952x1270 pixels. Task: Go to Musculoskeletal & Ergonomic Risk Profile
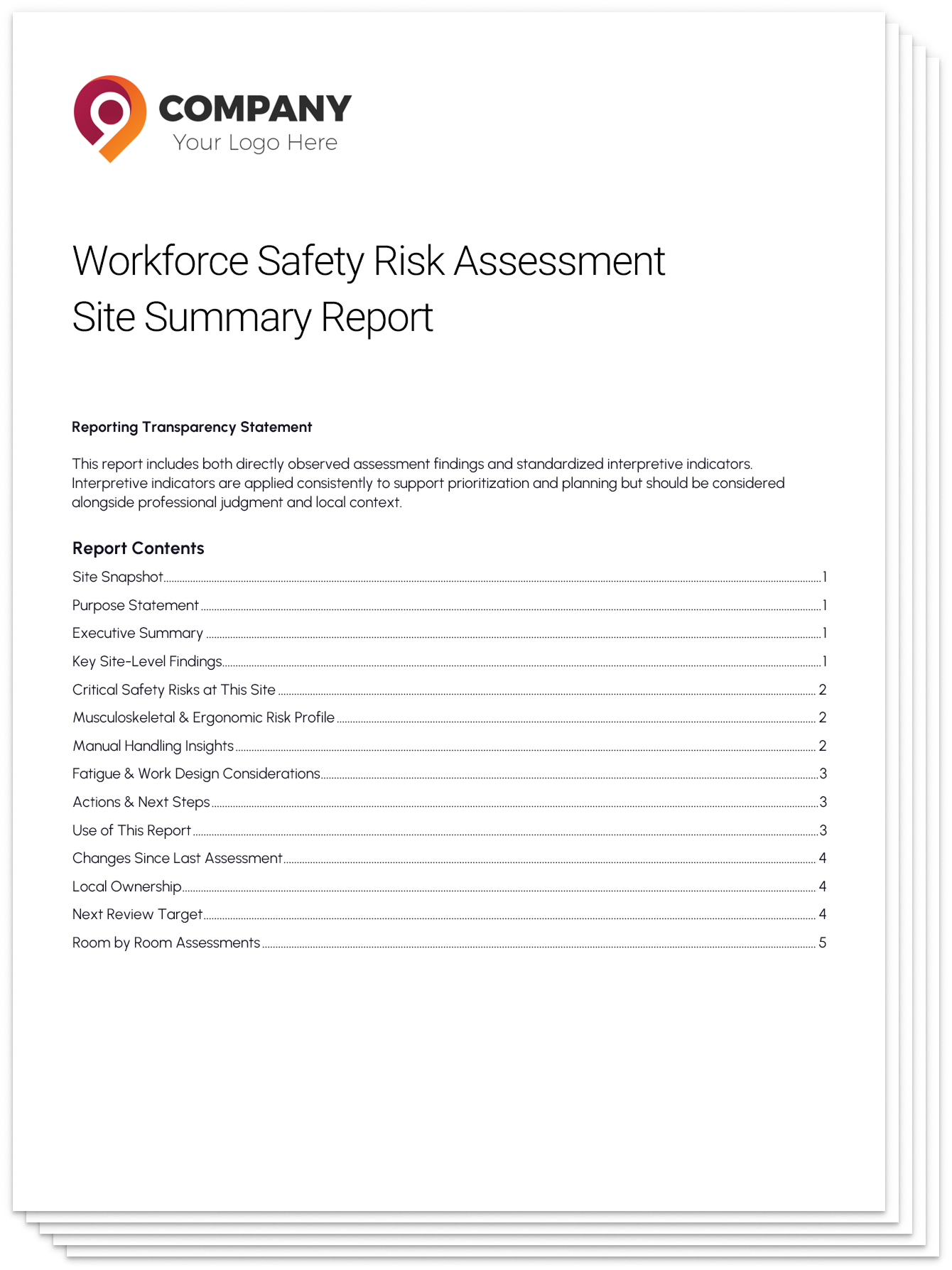[203, 717]
